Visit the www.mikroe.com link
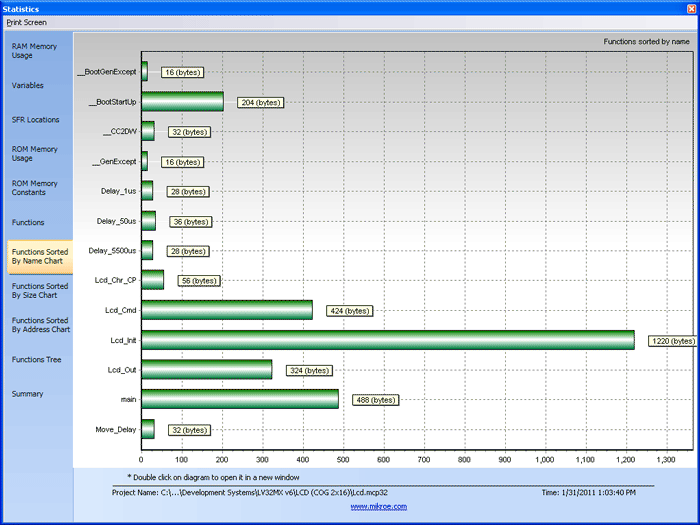Viewport: 700px width, 525px height. (x=379, y=506)
